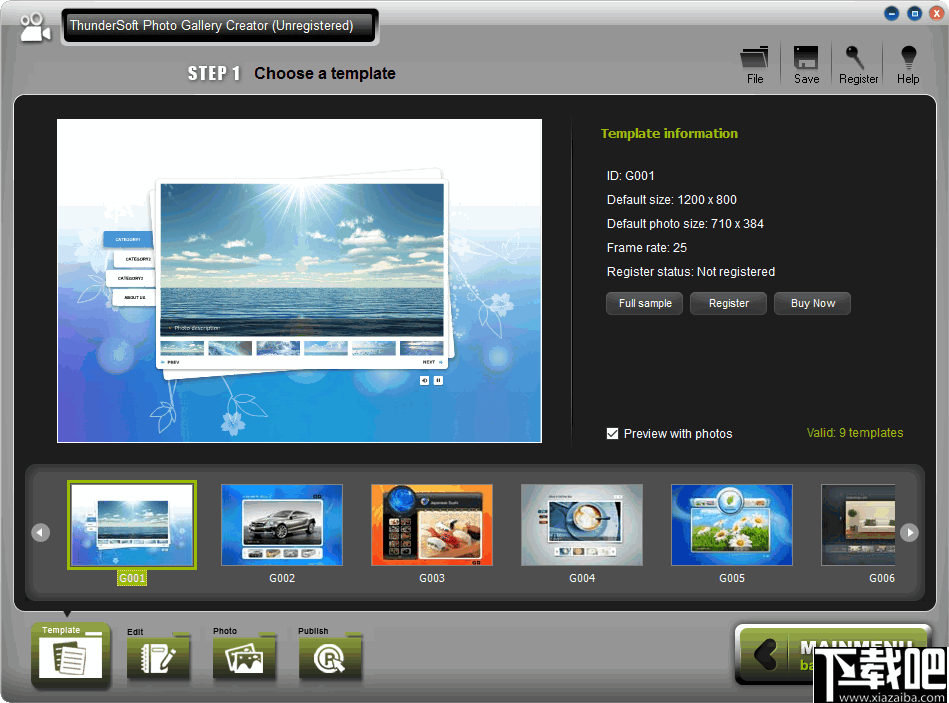Uncheck Preview with photos
Viewport: 949px width, 703px height.
(x=613, y=433)
